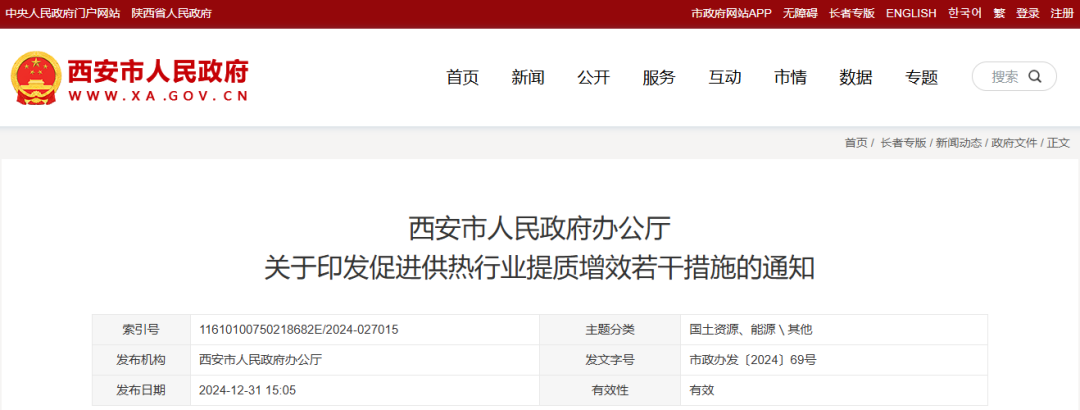
Task: Open the 互动 navigation menu
Action: pos(725,77)
